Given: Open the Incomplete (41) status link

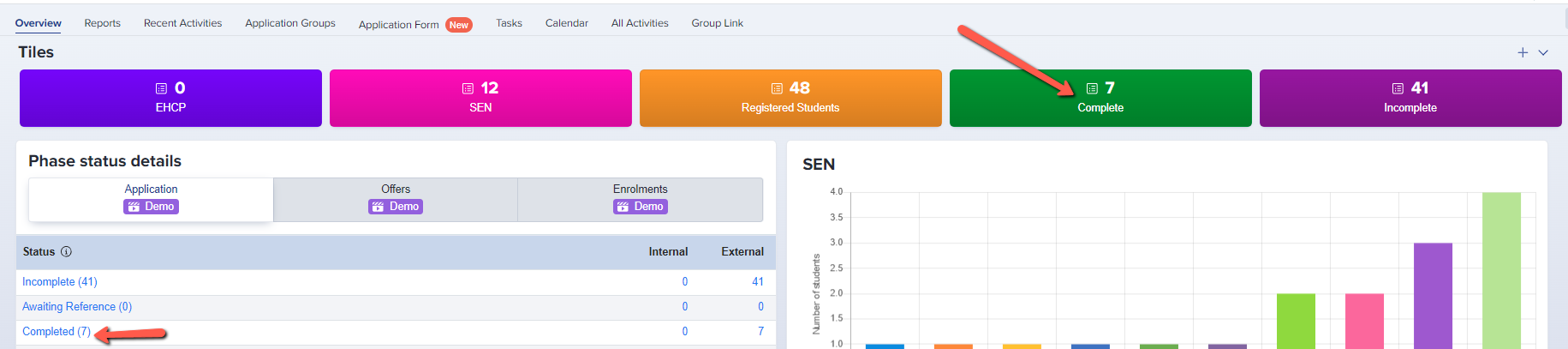Looking at the screenshot, I should [60, 282].
